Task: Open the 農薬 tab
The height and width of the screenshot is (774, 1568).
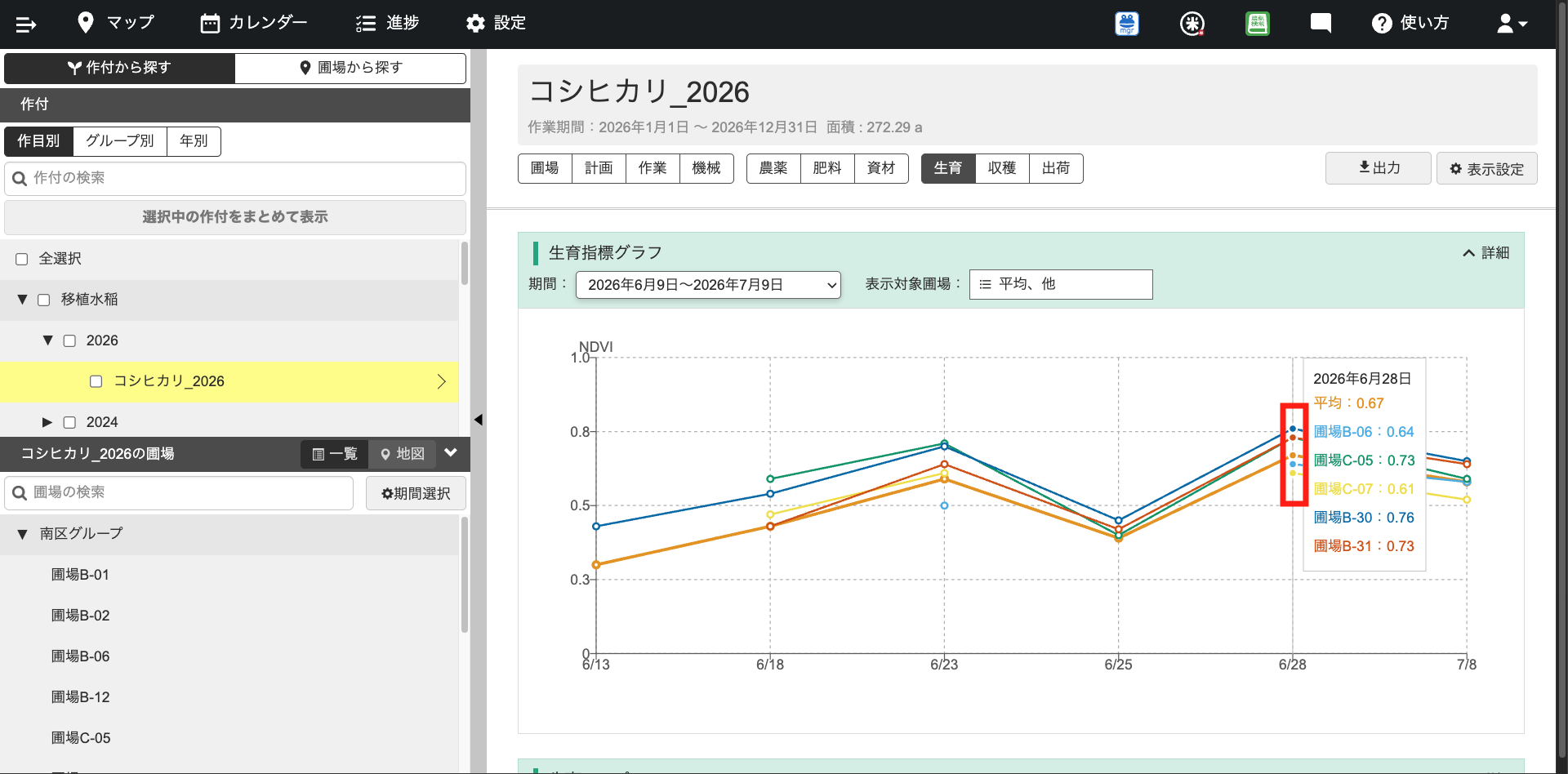Action: [x=773, y=168]
